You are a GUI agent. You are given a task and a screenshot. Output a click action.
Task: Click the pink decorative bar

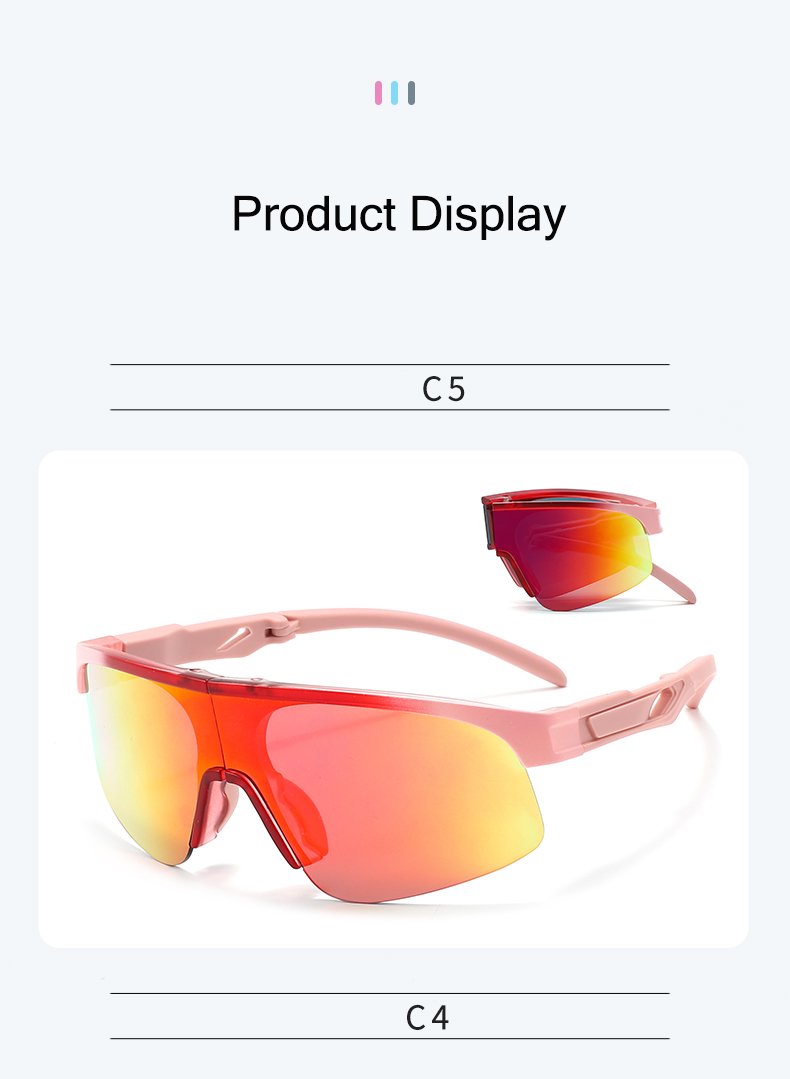[x=378, y=93]
